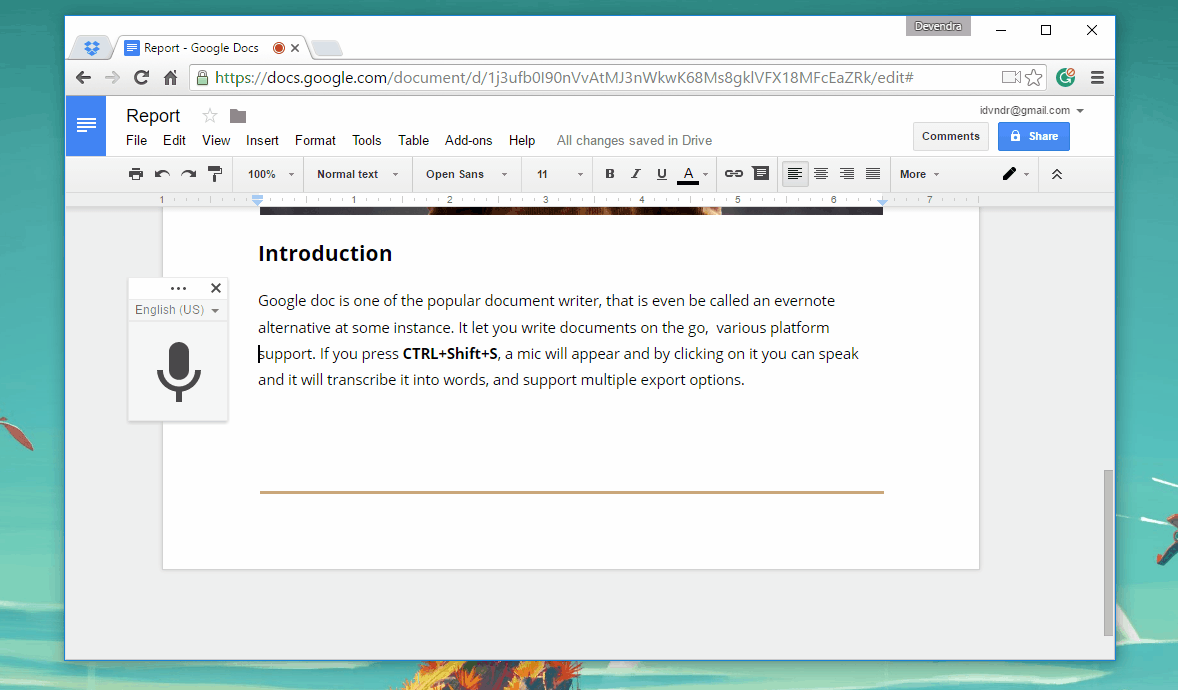The height and width of the screenshot is (690, 1178).
Task: Open the Help menu
Action: tap(521, 141)
